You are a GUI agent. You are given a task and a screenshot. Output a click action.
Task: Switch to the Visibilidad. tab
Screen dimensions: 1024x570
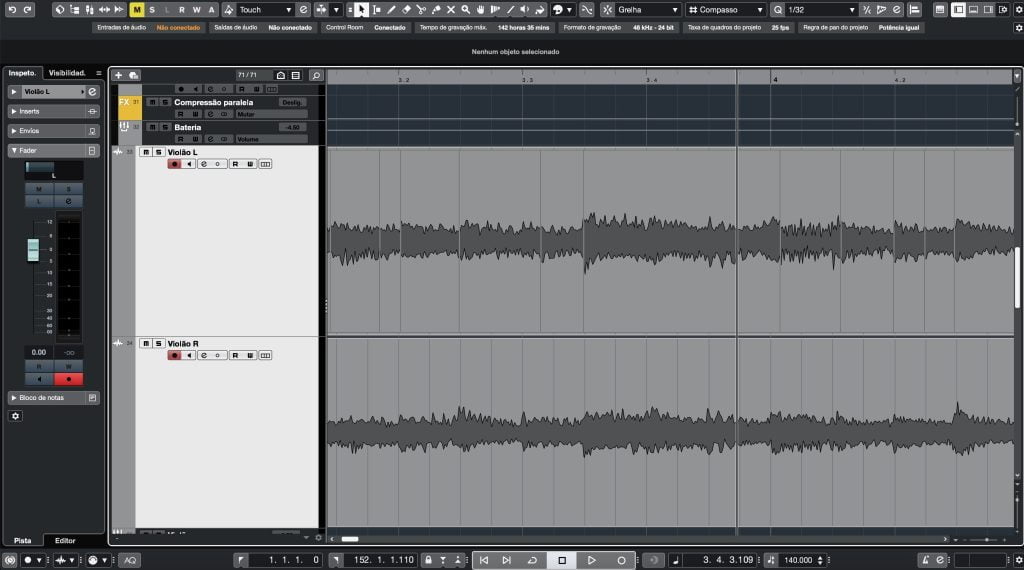tap(67, 73)
